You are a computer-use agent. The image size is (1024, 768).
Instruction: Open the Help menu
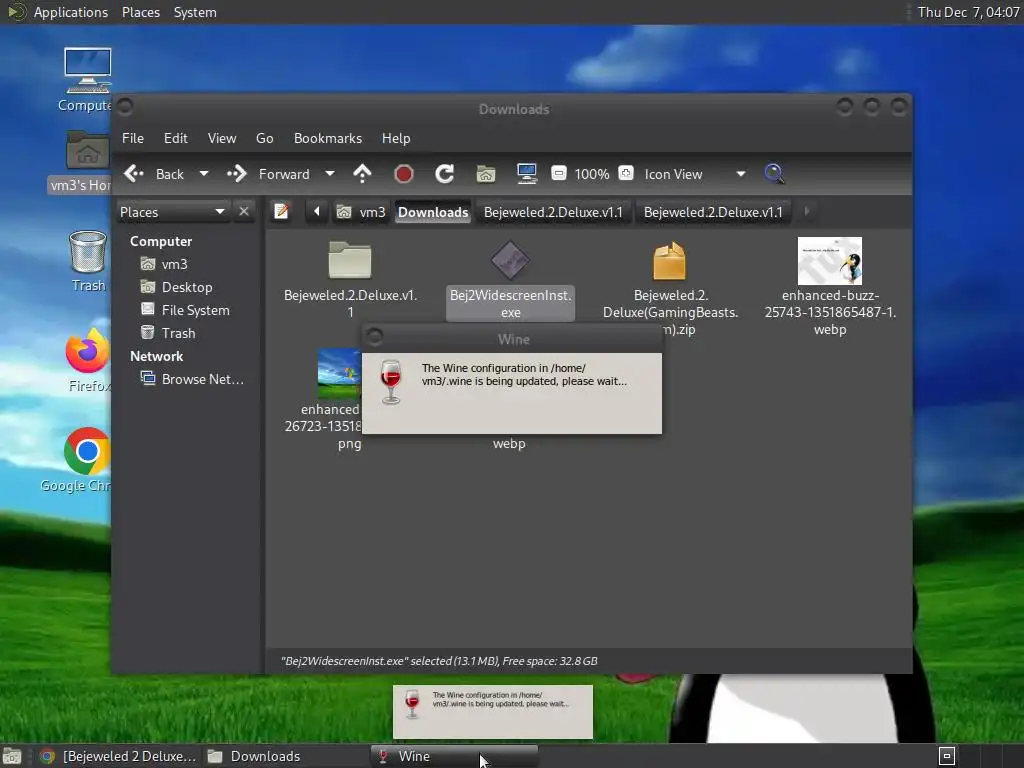pos(396,138)
